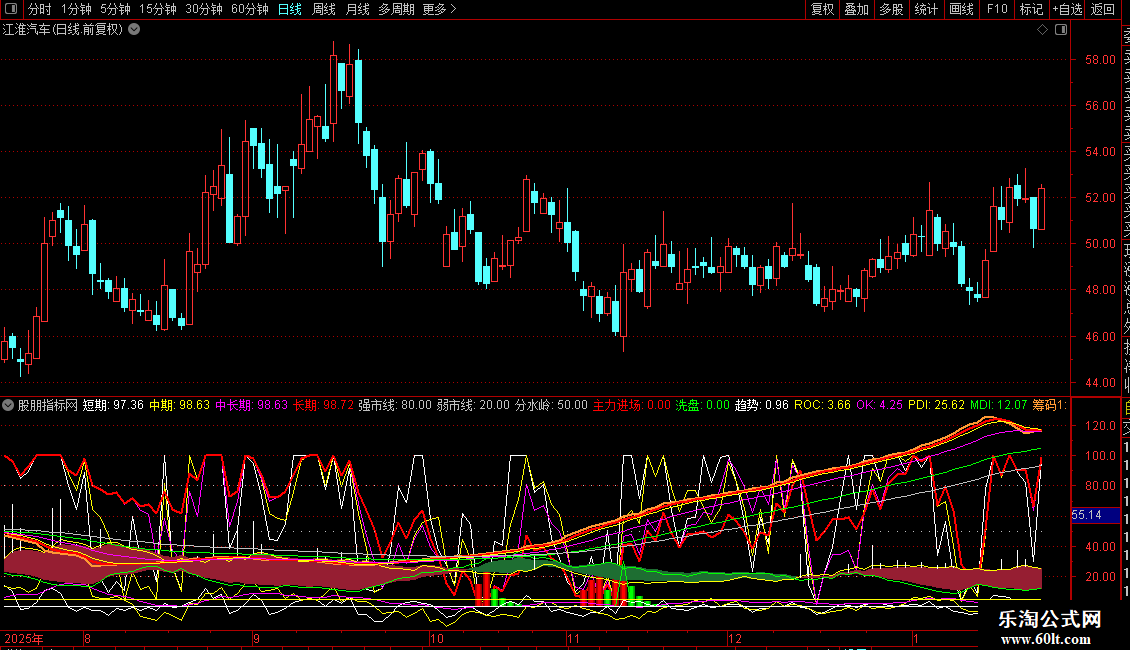Screen dimensions: 1130x650
Task: Toggle the right side panel icon
Action: click(x=1060, y=29)
